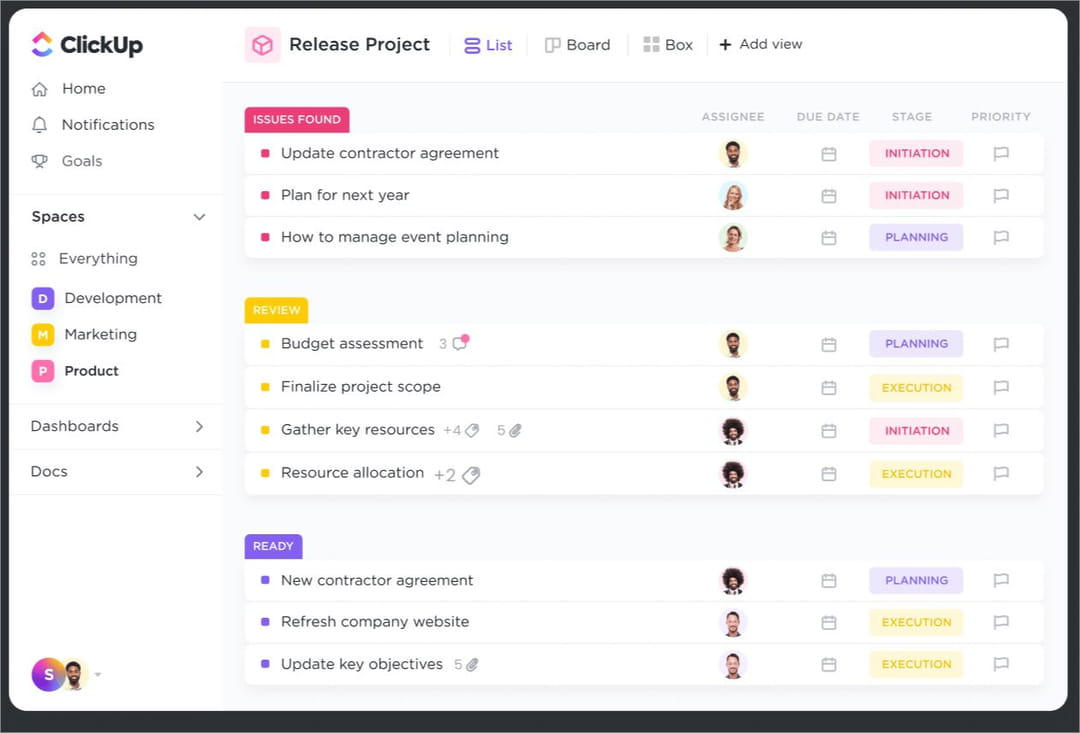
Task: Open task Gather key resources
Action: click(x=357, y=430)
